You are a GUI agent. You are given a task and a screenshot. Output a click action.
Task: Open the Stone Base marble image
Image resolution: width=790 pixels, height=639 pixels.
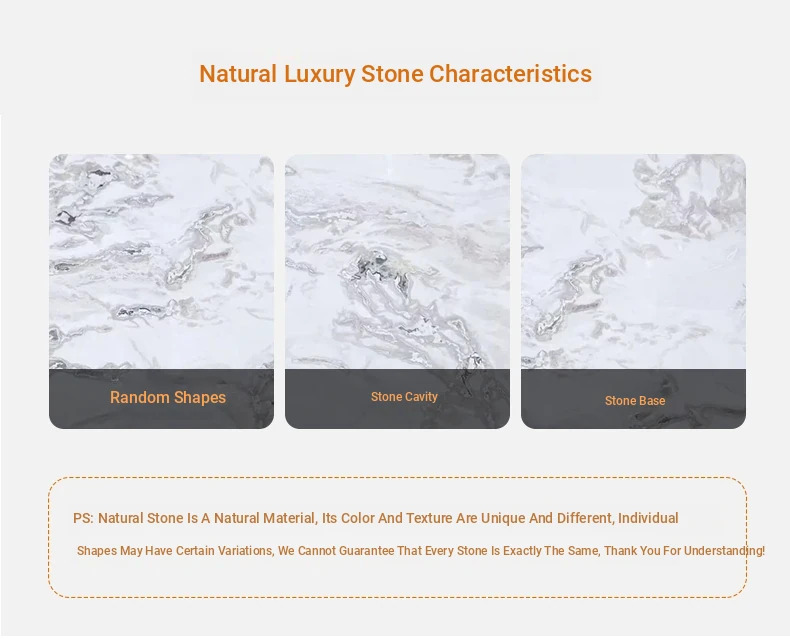633,260
